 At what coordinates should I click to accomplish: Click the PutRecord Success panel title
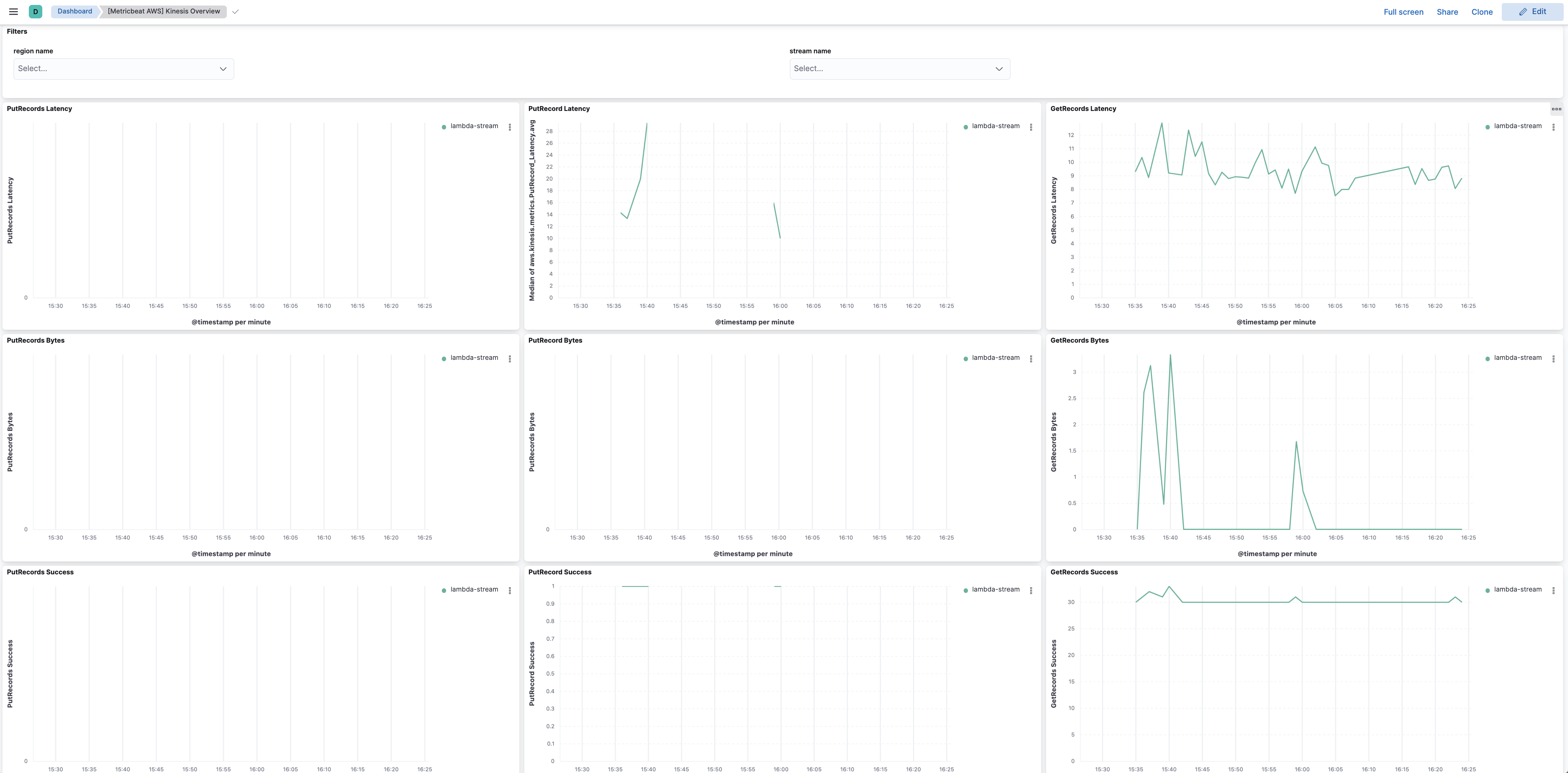pos(559,572)
